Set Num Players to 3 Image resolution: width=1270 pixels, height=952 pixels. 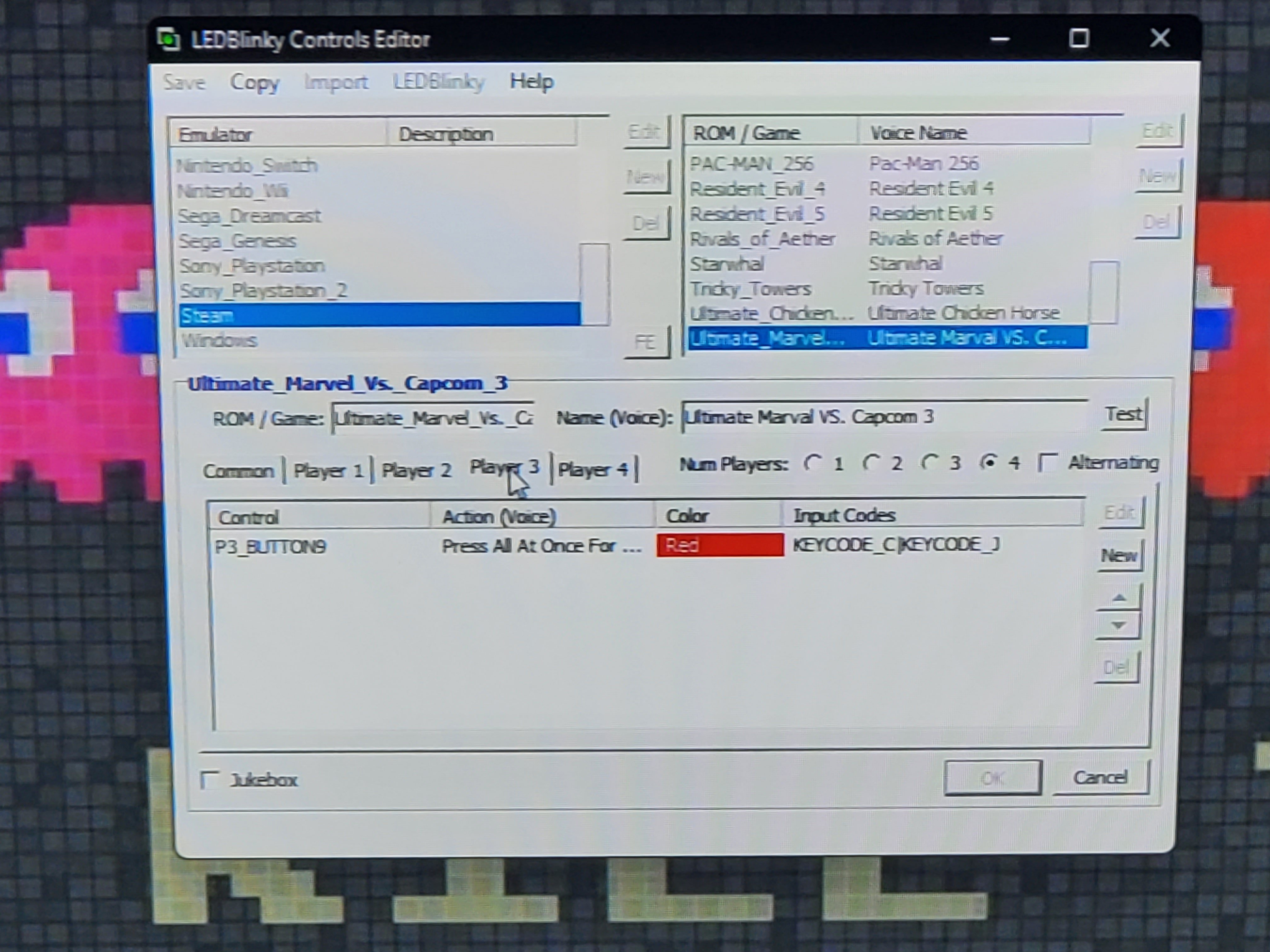click(941, 463)
